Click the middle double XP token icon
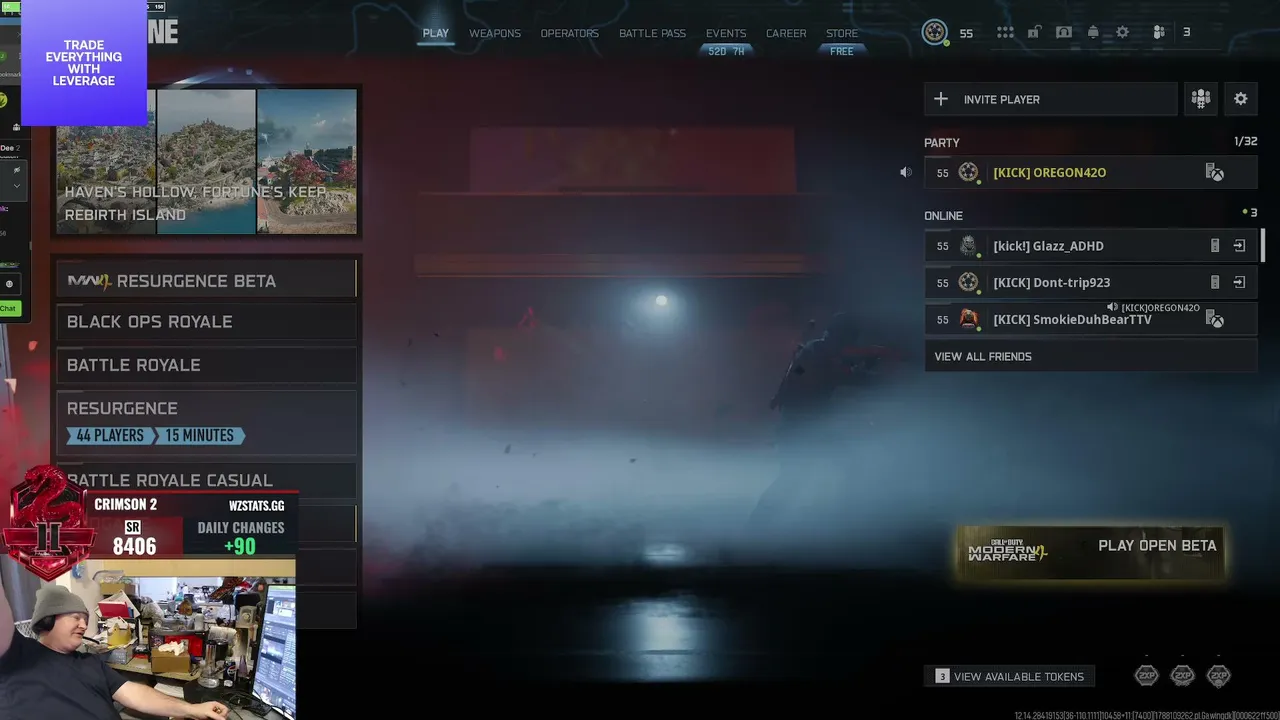This screenshot has height=720, width=1280. 1183,676
